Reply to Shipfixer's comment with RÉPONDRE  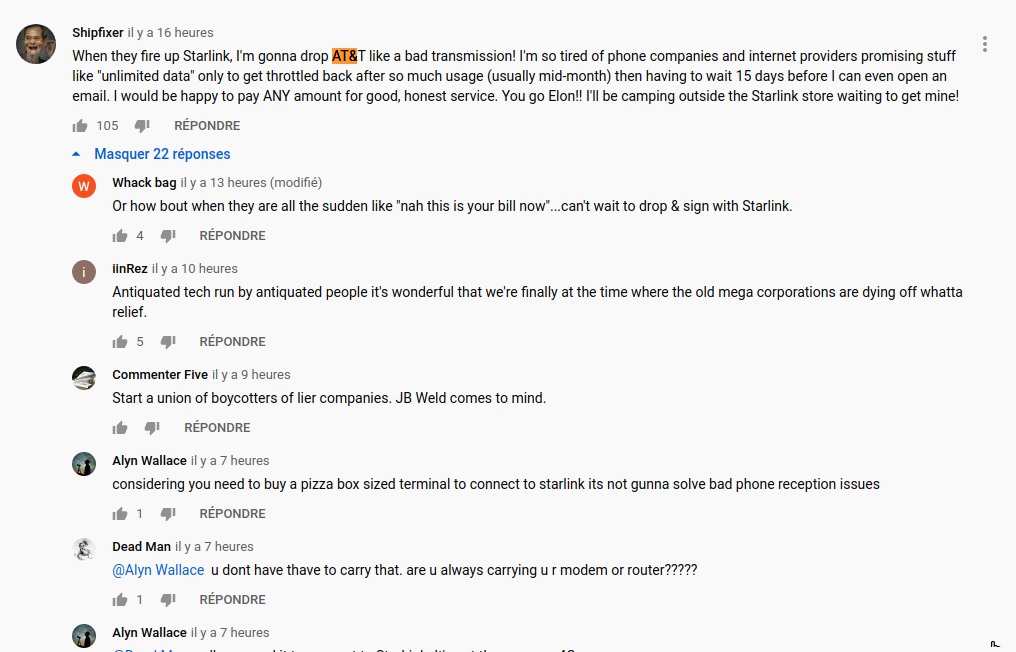207,126
